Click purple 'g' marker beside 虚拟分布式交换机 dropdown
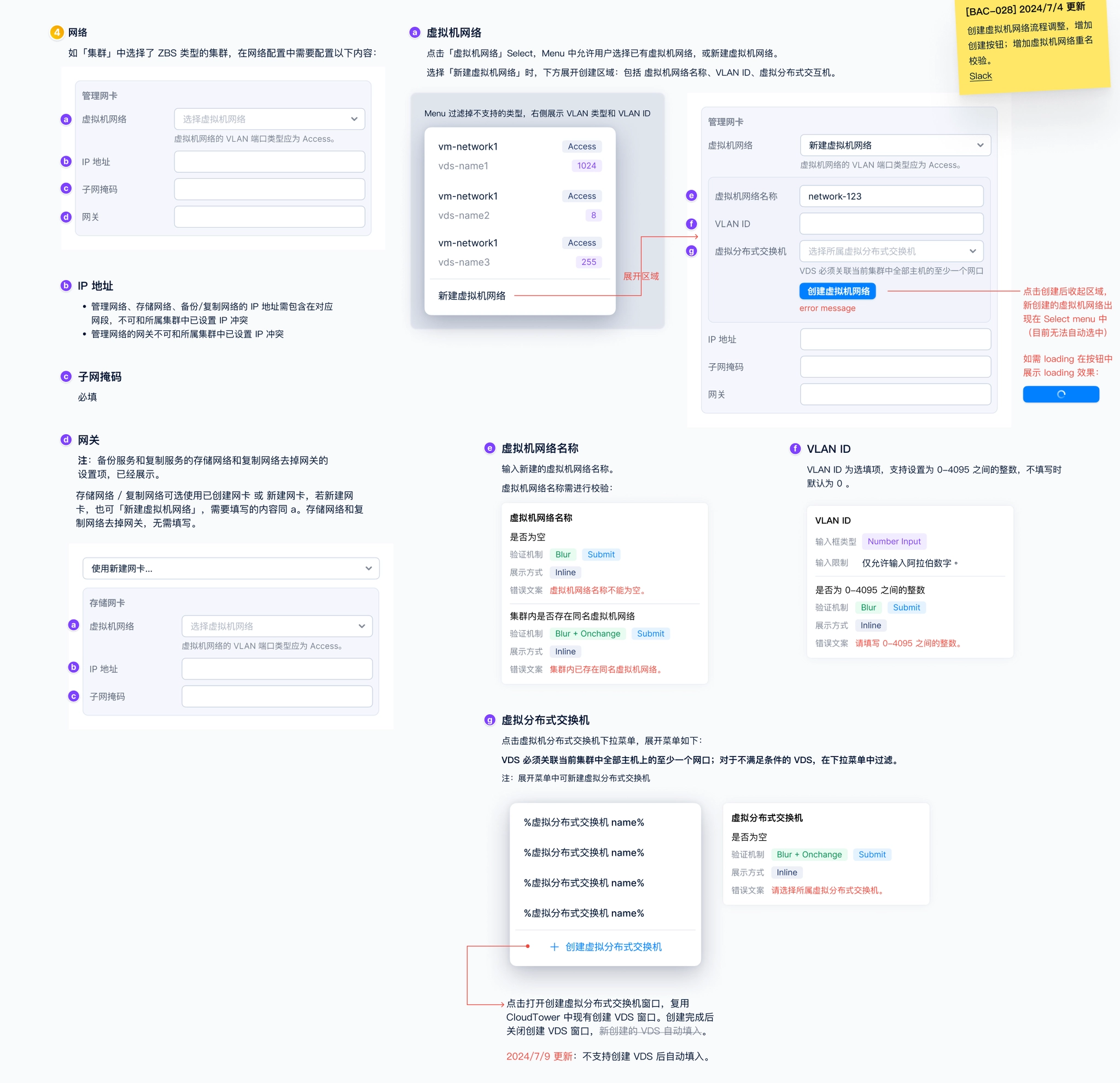The height and width of the screenshot is (1083, 1120). (691, 252)
